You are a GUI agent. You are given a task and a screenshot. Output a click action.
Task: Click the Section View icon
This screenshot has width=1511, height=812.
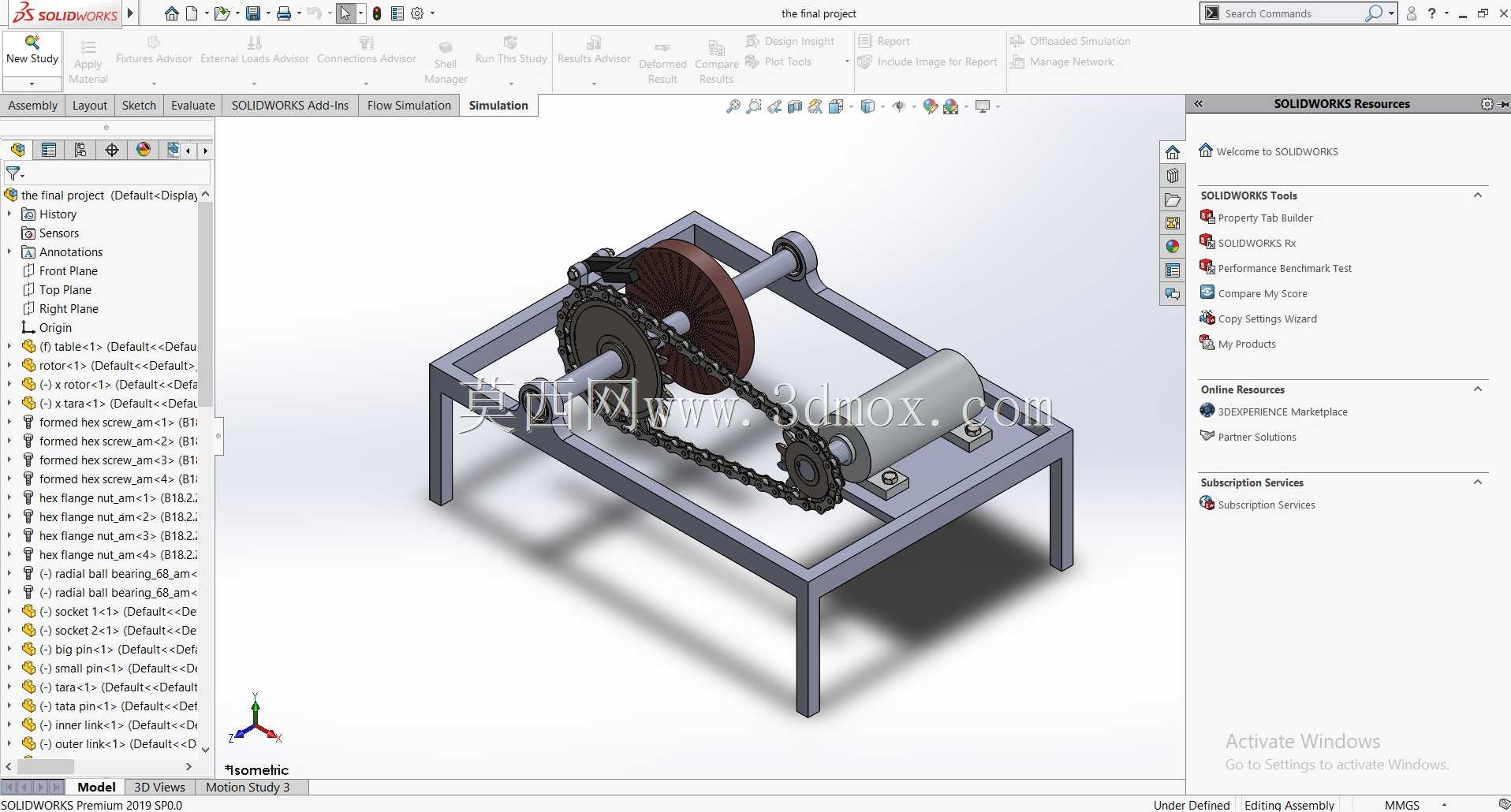pyautogui.click(x=795, y=106)
